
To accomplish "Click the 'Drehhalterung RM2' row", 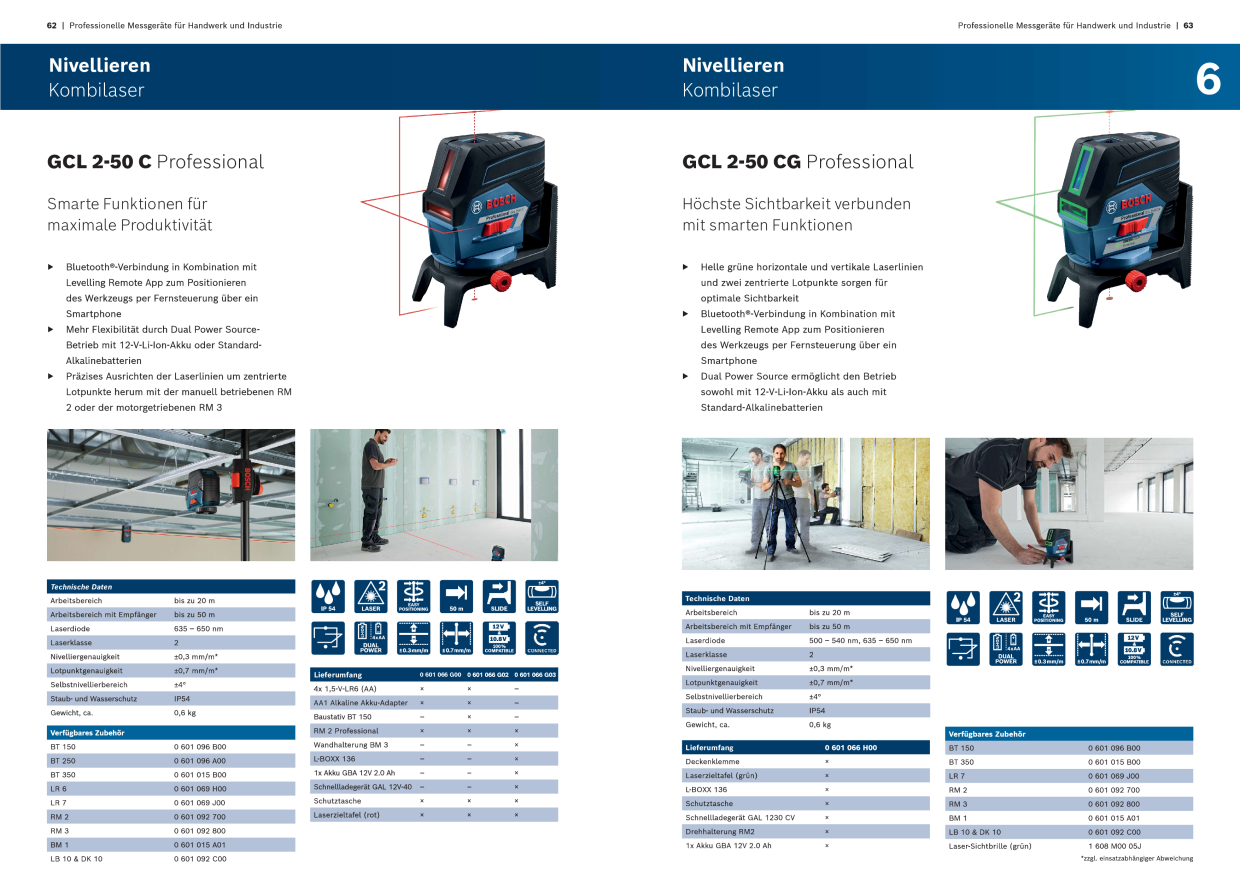I will point(806,831).
